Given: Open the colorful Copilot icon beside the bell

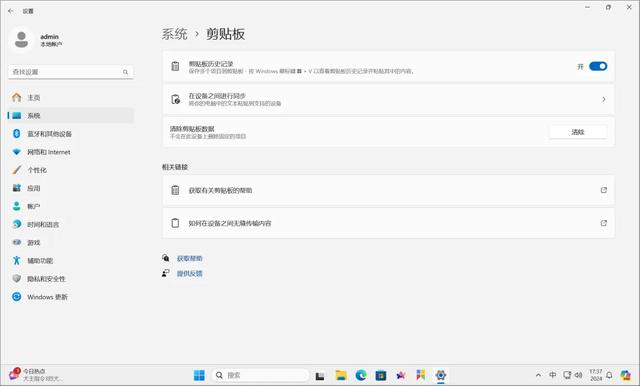Looking at the screenshot, I should tap(625, 375).
